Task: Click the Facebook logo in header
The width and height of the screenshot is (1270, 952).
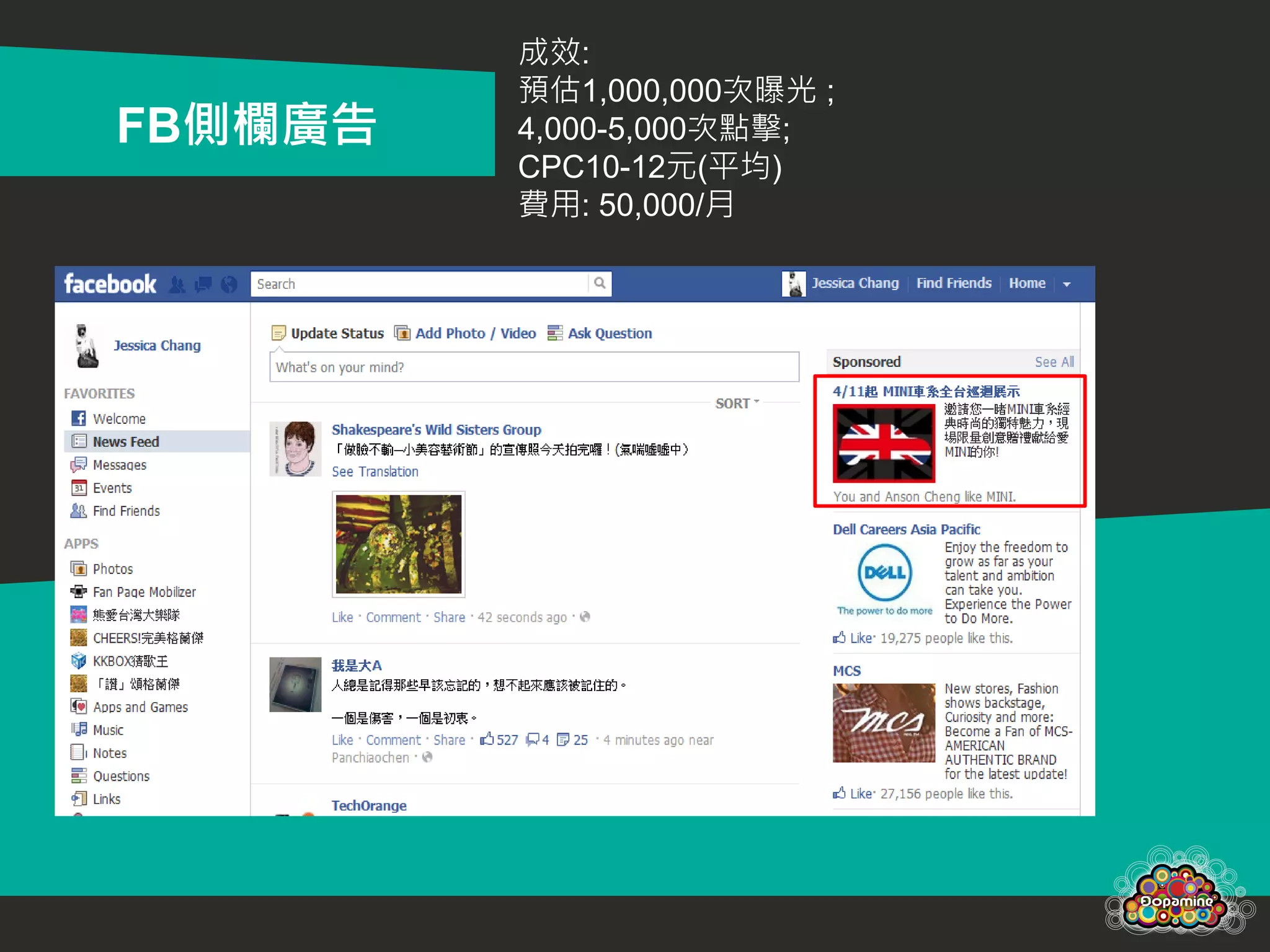Action: click(110, 284)
